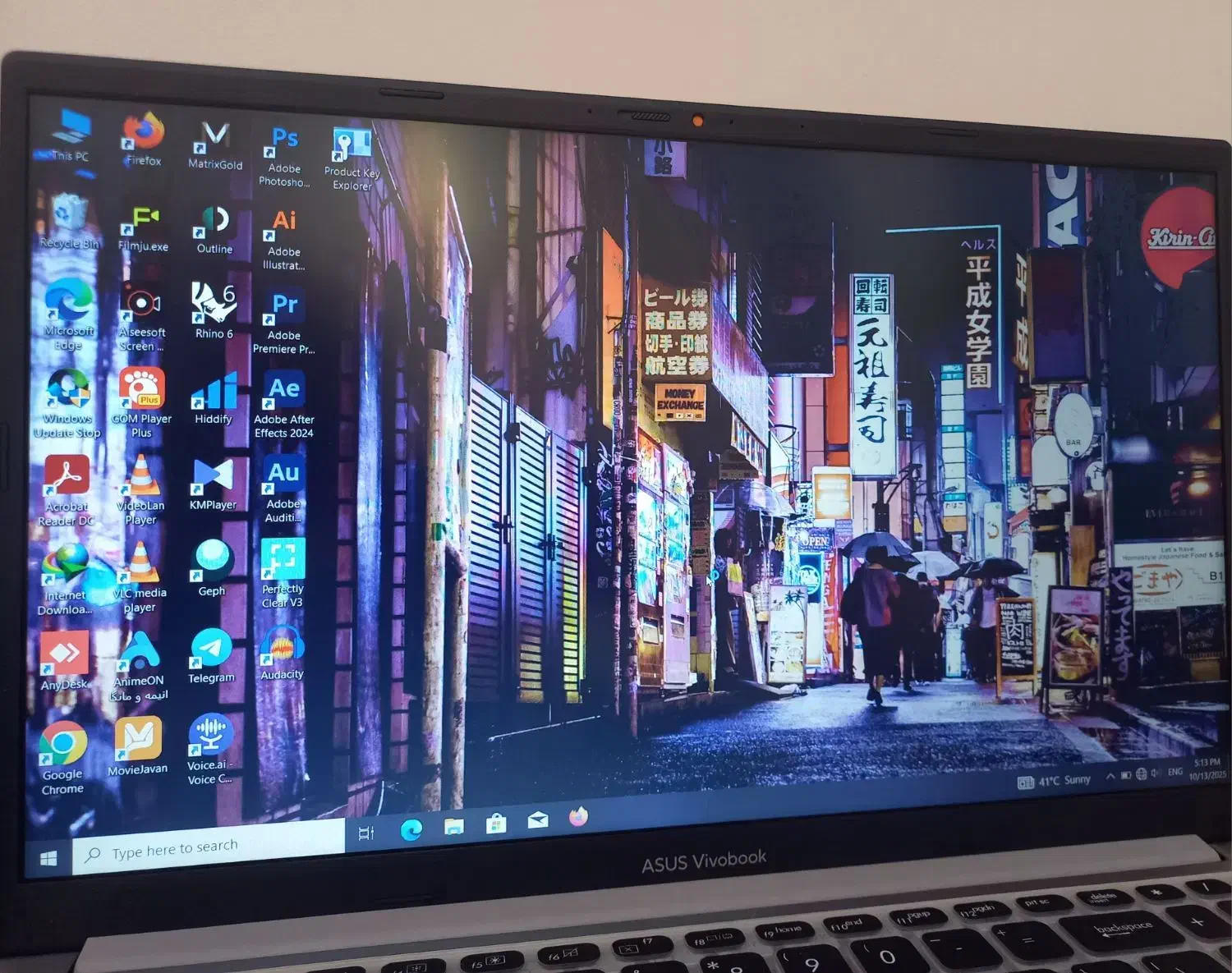Open Task View from the taskbar

(366, 833)
